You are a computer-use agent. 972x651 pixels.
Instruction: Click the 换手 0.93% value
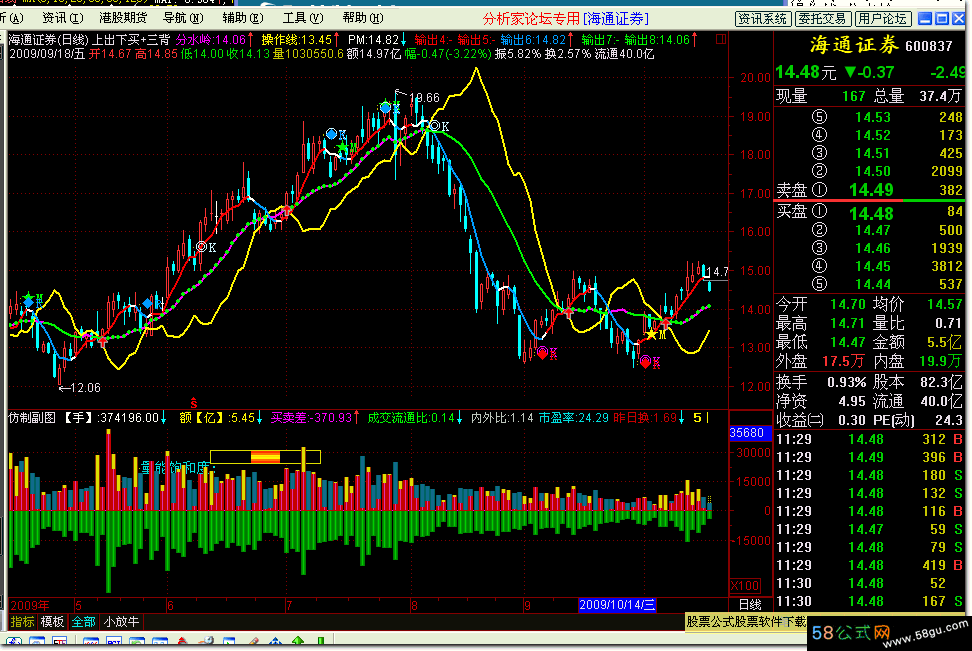(x=846, y=382)
